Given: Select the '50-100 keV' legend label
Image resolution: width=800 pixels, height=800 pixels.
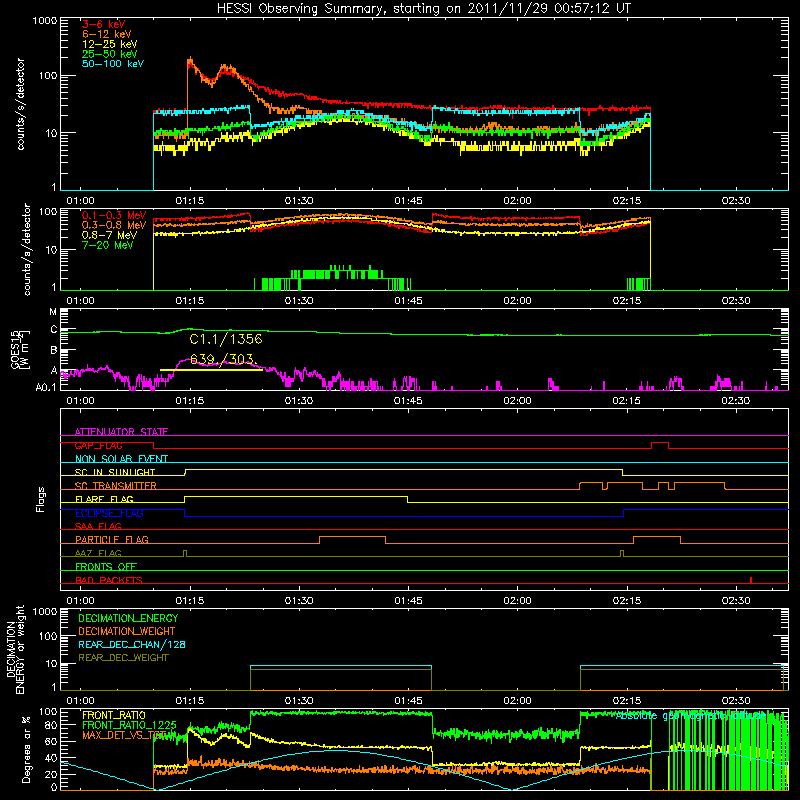Looking at the screenshot, I should [x=113, y=64].
